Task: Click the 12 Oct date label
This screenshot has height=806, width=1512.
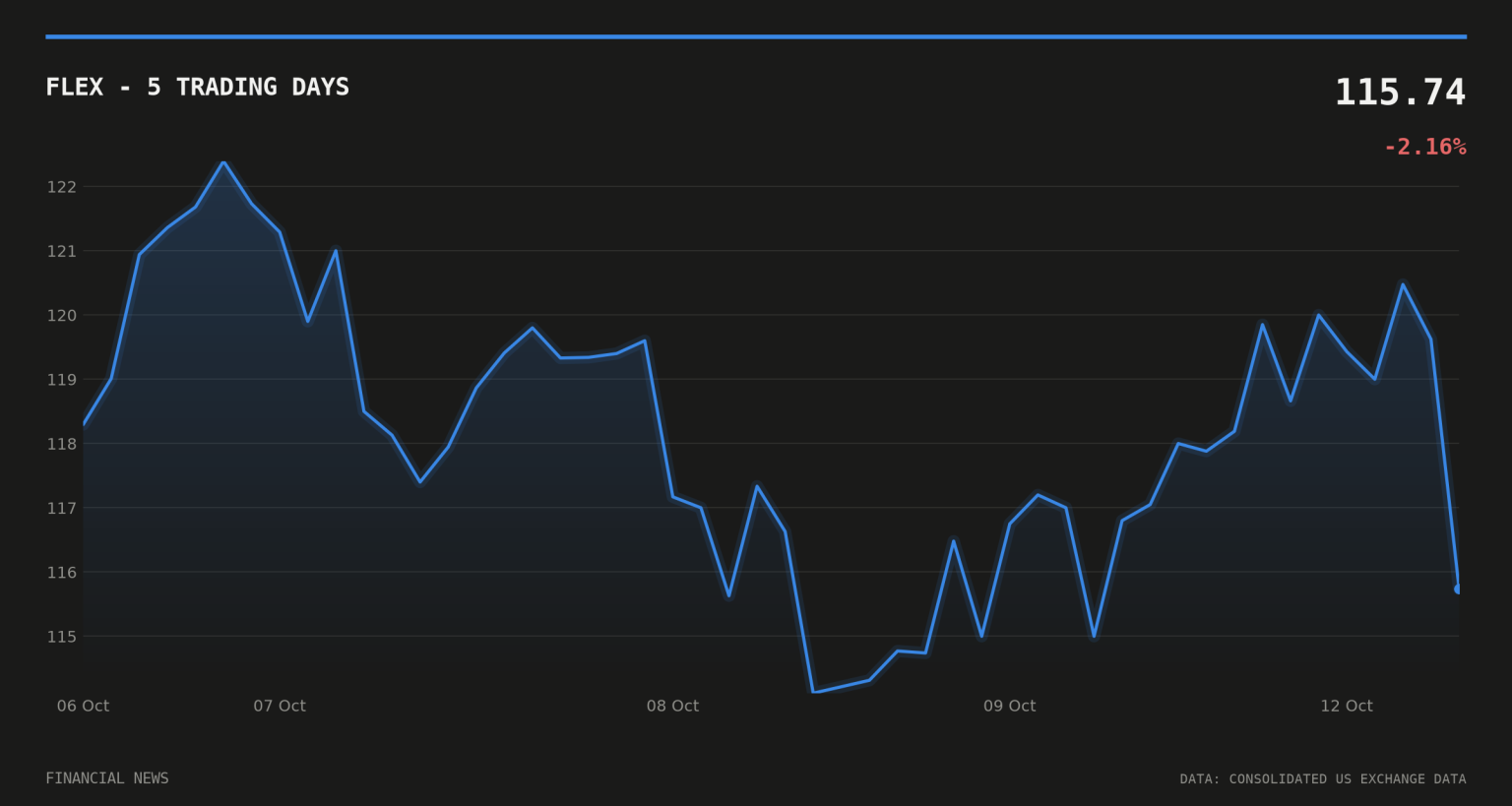Action: click(x=1346, y=706)
